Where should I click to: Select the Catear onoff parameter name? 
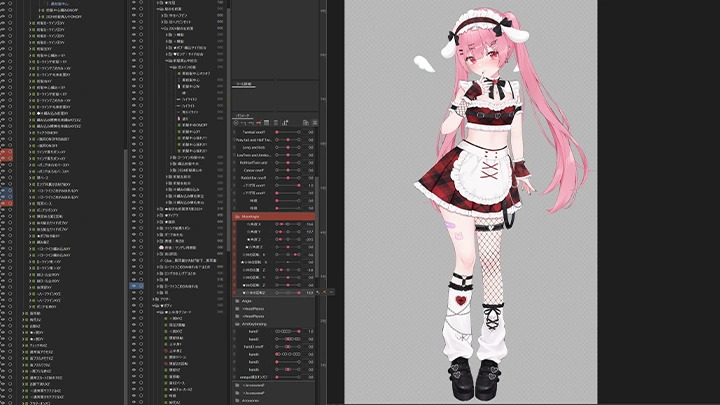(x=253, y=170)
